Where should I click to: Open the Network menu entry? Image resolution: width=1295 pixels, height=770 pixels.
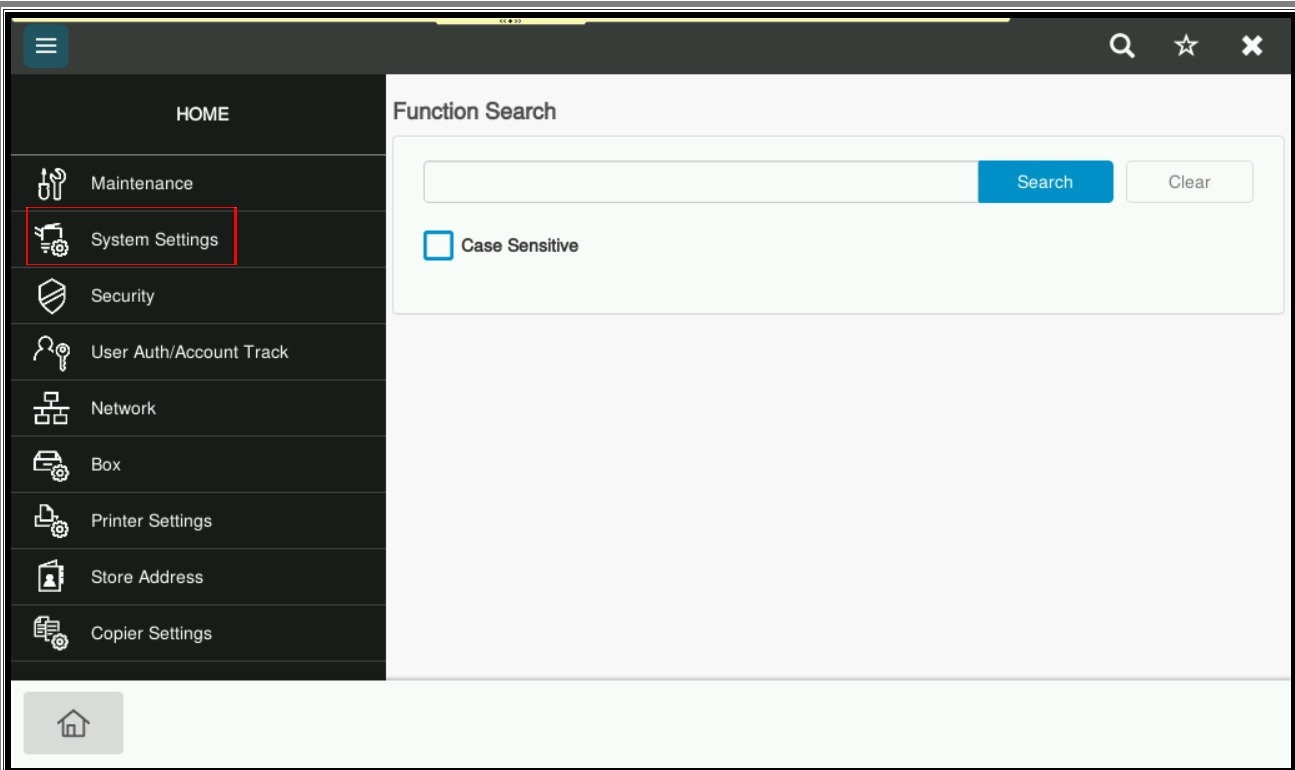(123, 408)
